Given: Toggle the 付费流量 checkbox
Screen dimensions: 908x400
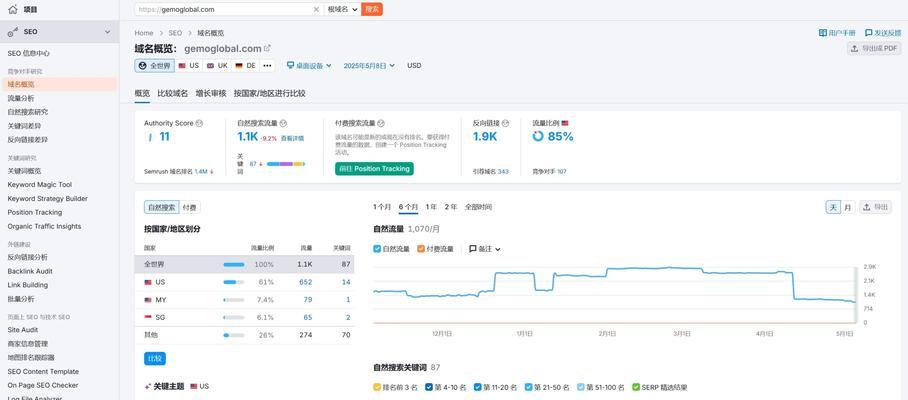Looking at the screenshot, I should pos(421,249).
